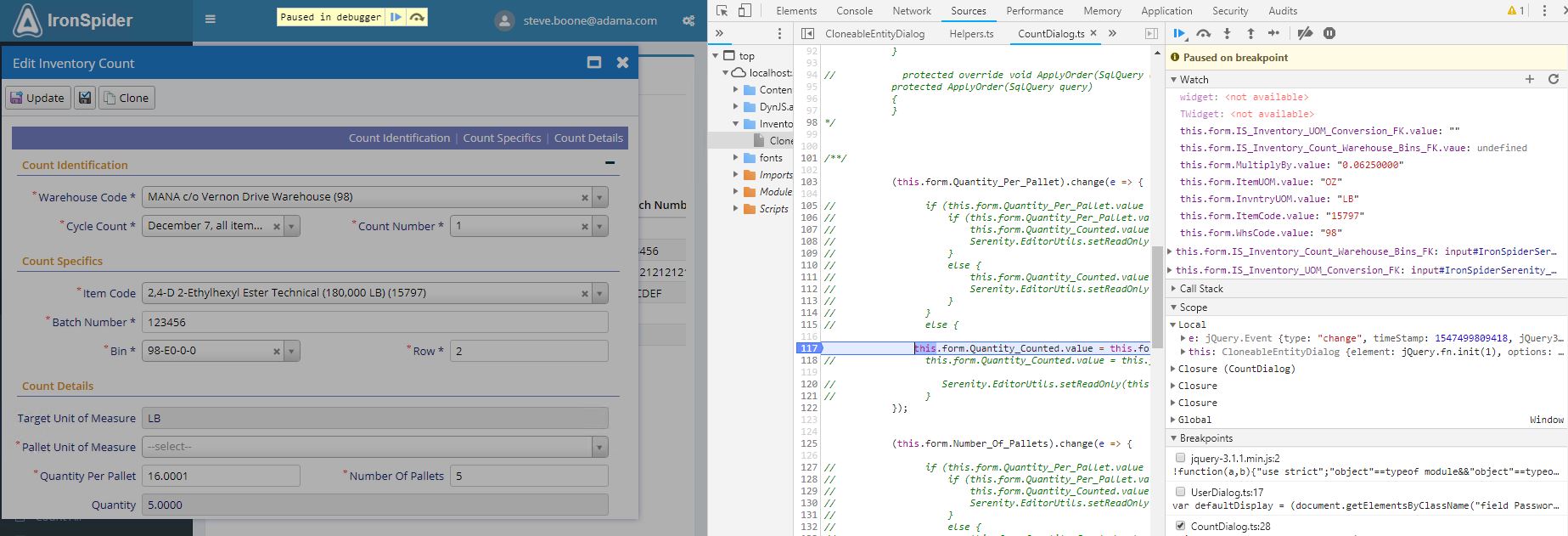Switch to the Console DevTools tab
This screenshot has height=536, width=1568.
click(854, 11)
